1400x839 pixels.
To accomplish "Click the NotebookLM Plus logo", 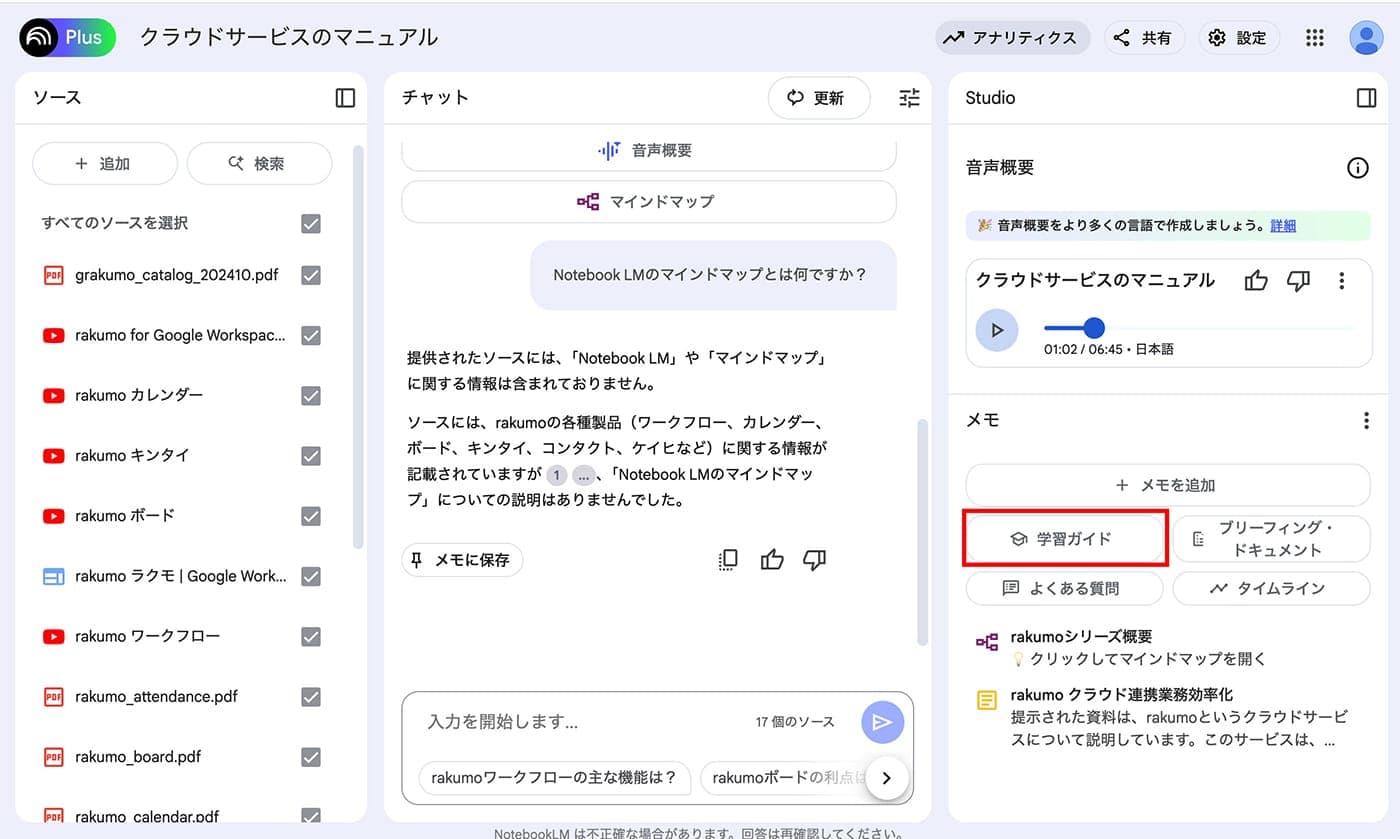I will (67, 37).
